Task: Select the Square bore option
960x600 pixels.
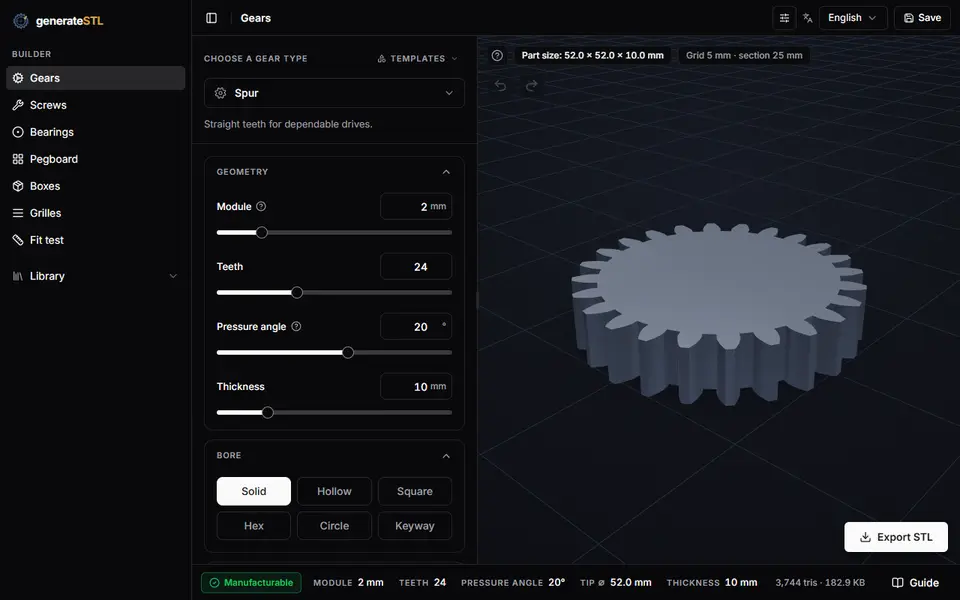Action: tap(414, 491)
